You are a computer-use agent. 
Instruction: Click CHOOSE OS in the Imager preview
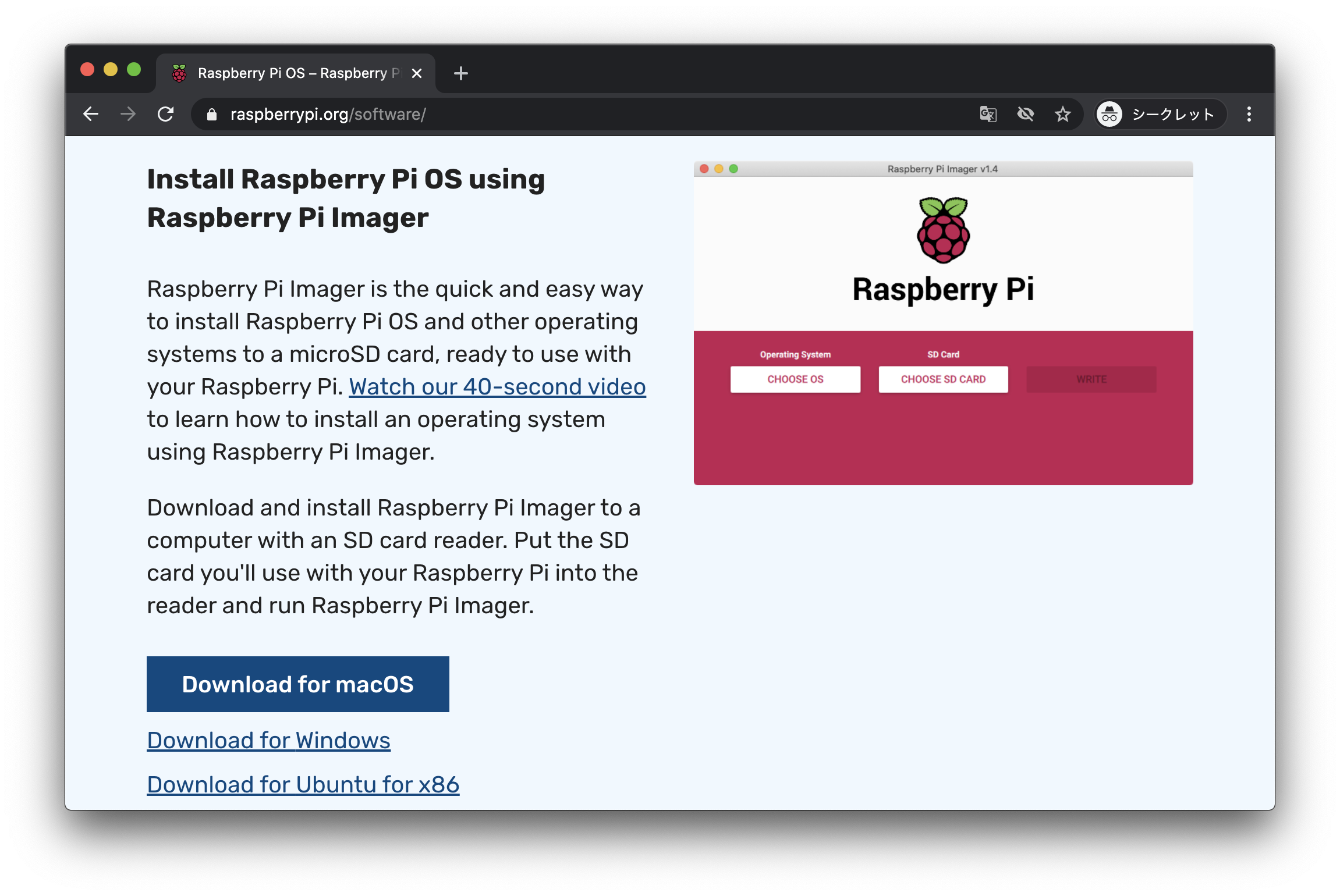(795, 379)
